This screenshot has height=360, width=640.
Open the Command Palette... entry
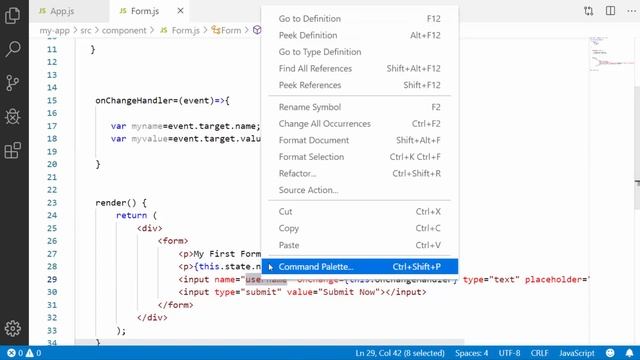[x=360, y=267]
